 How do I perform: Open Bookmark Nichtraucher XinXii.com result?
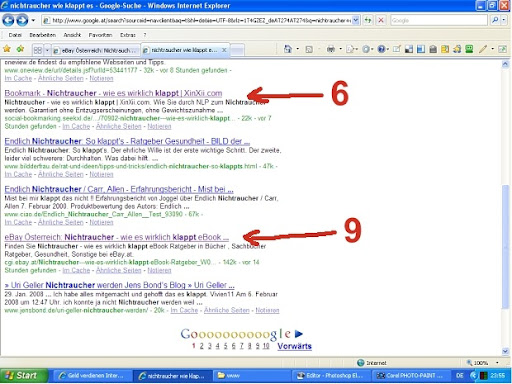(x=113, y=93)
